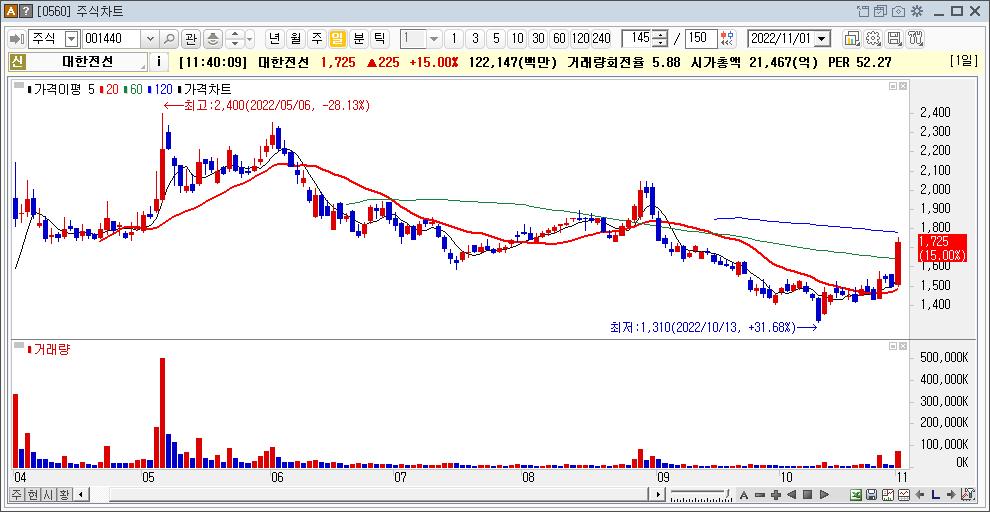Open the 주식 market type dropdown

coord(71,39)
